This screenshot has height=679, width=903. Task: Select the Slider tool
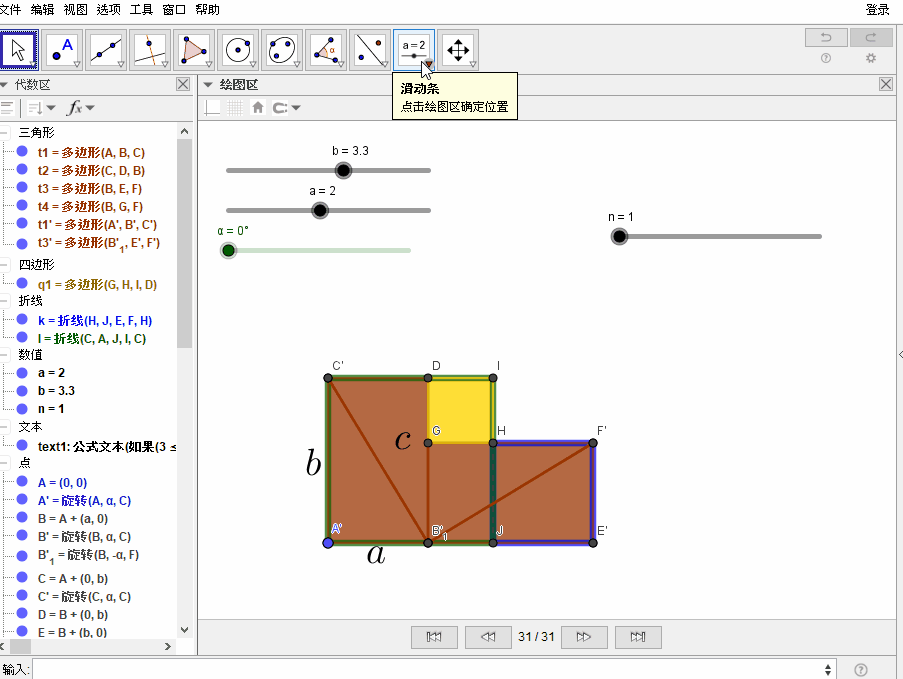pyautogui.click(x=413, y=50)
